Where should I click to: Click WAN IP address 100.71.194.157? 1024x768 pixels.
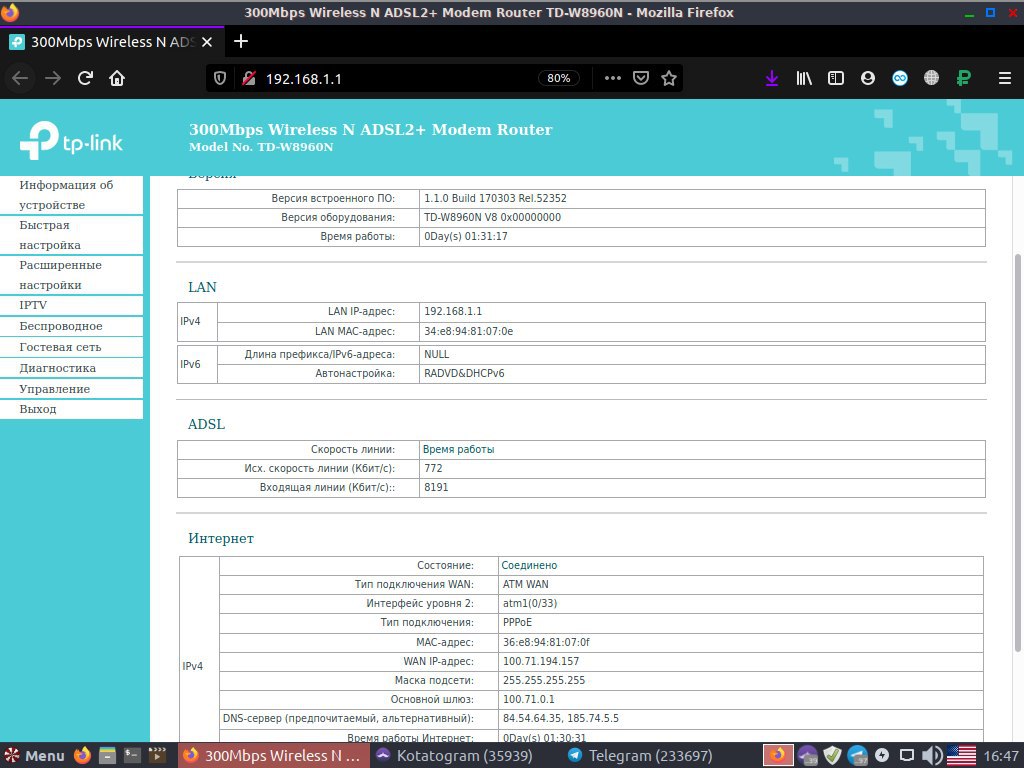pos(541,662)
